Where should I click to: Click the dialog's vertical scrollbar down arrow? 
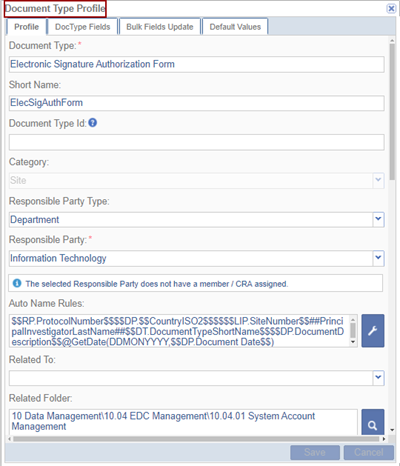(392, 430)
